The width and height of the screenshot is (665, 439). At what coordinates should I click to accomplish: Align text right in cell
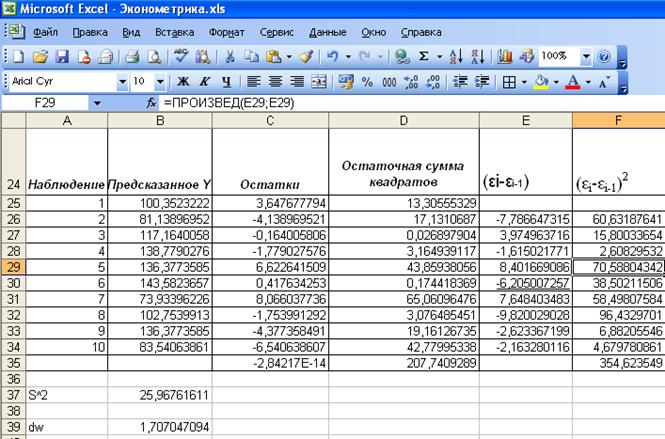(x=297, y=81)
